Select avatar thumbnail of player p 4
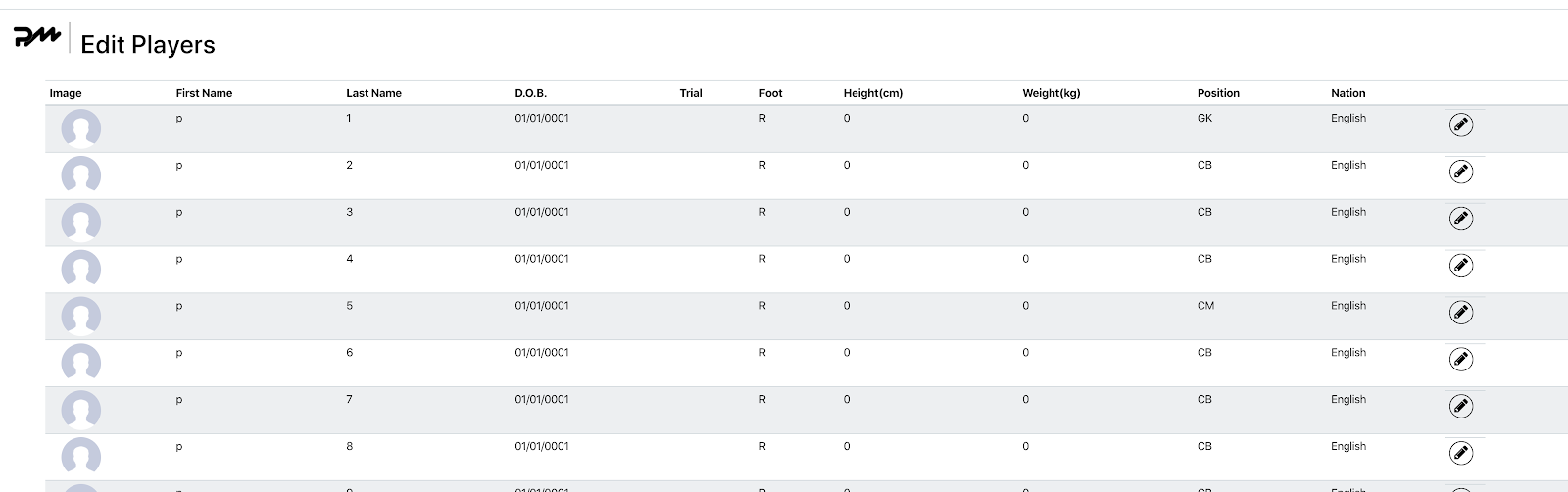The image size is (1568, 492). pos(81,270)
